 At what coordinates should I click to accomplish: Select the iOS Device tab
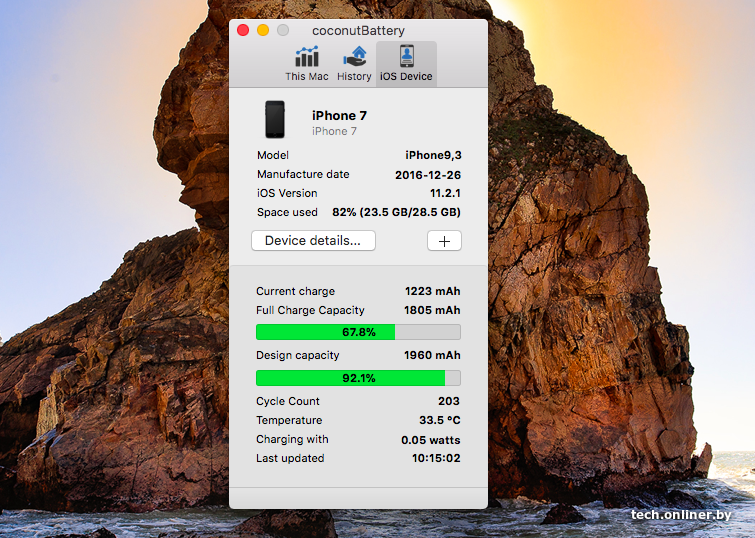tap(406, 64)
